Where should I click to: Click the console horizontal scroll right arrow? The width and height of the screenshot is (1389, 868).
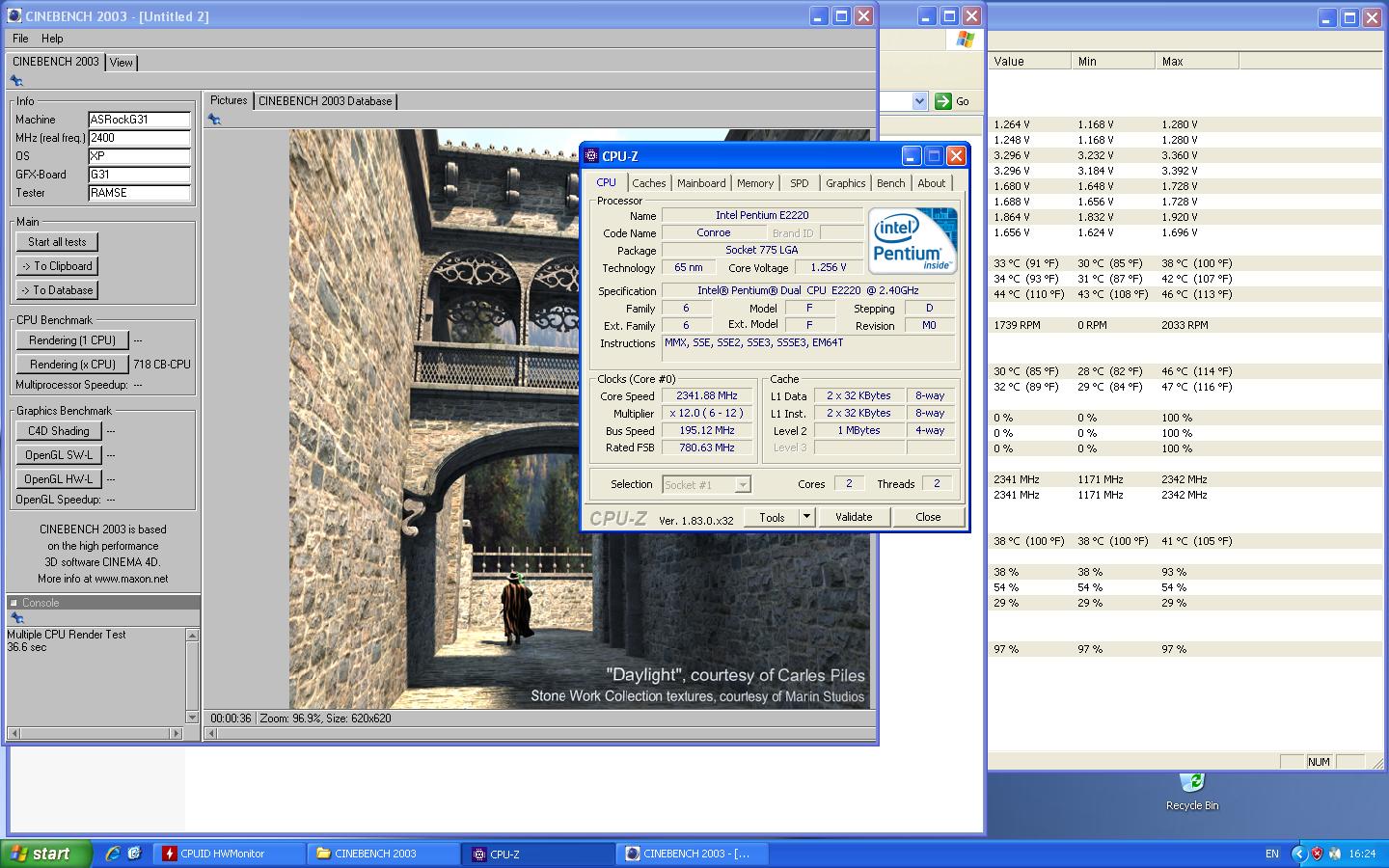[176, 734]
